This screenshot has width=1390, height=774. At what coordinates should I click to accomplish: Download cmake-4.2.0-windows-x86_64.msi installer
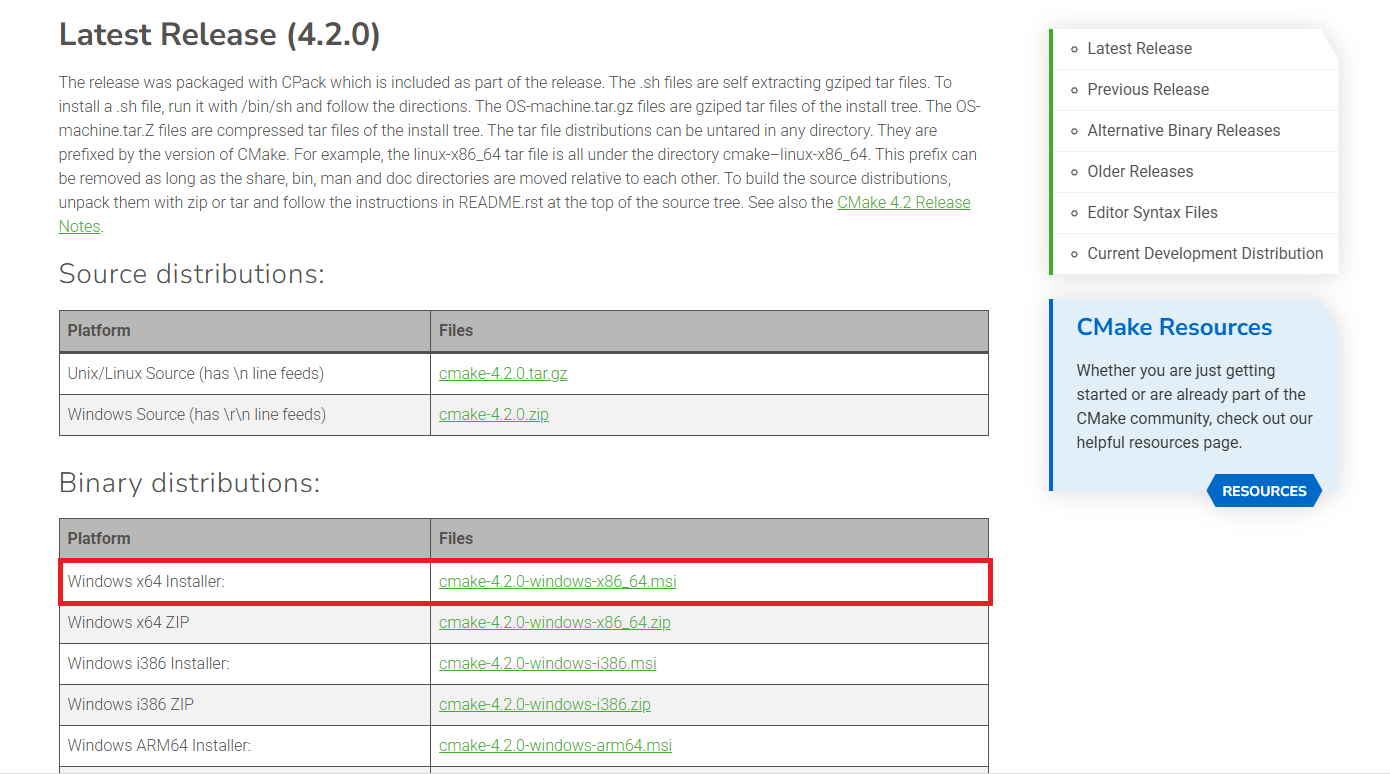click(558, 581)
